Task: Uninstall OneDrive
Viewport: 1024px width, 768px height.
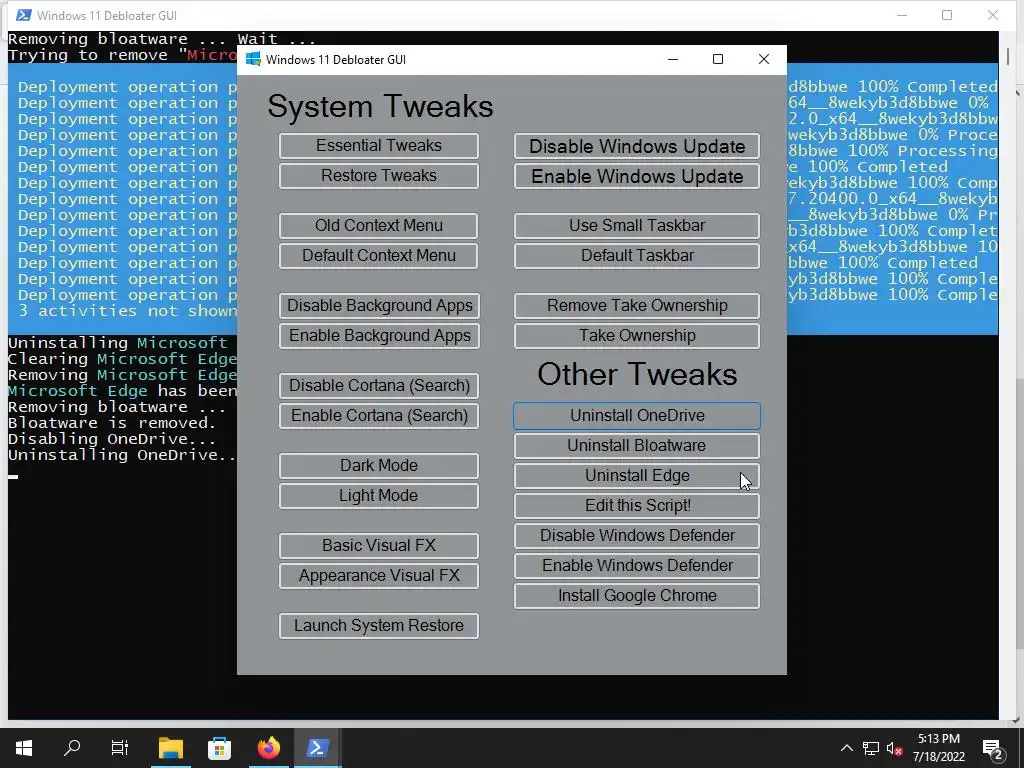Action: tap(637, 416)
